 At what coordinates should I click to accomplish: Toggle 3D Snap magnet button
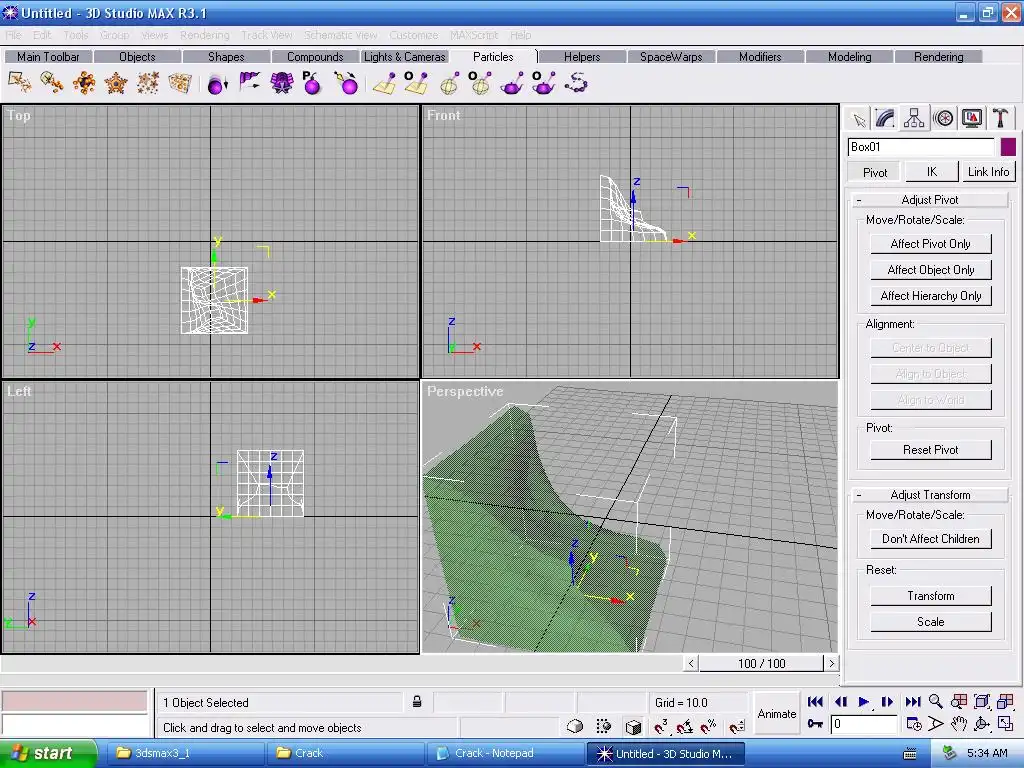[x=661, y=726]
